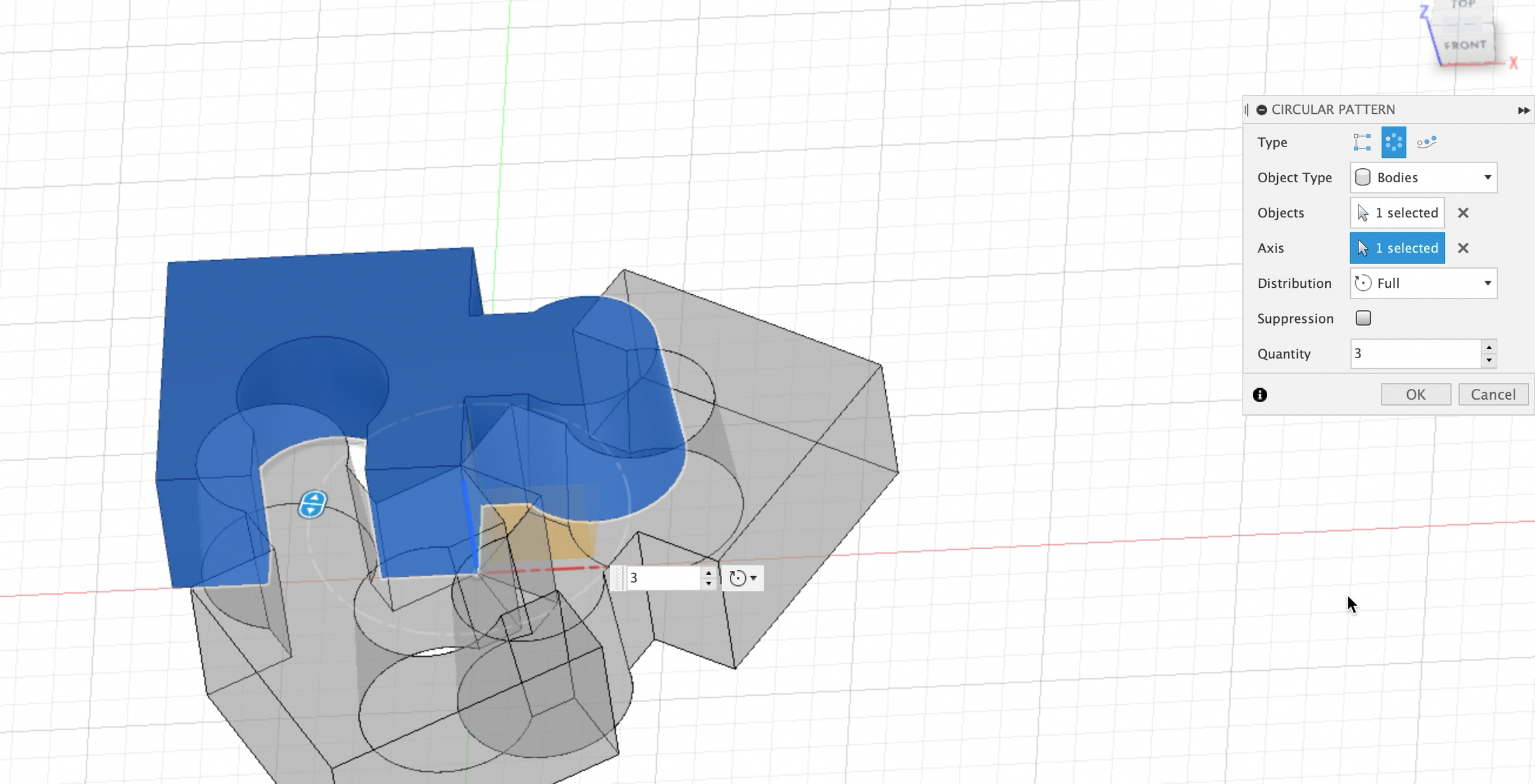The height and width of the screenshot is (784, 1535).
Task: Collapse the Circular Pattern dialog minus icon
Action: [1261, 110]
